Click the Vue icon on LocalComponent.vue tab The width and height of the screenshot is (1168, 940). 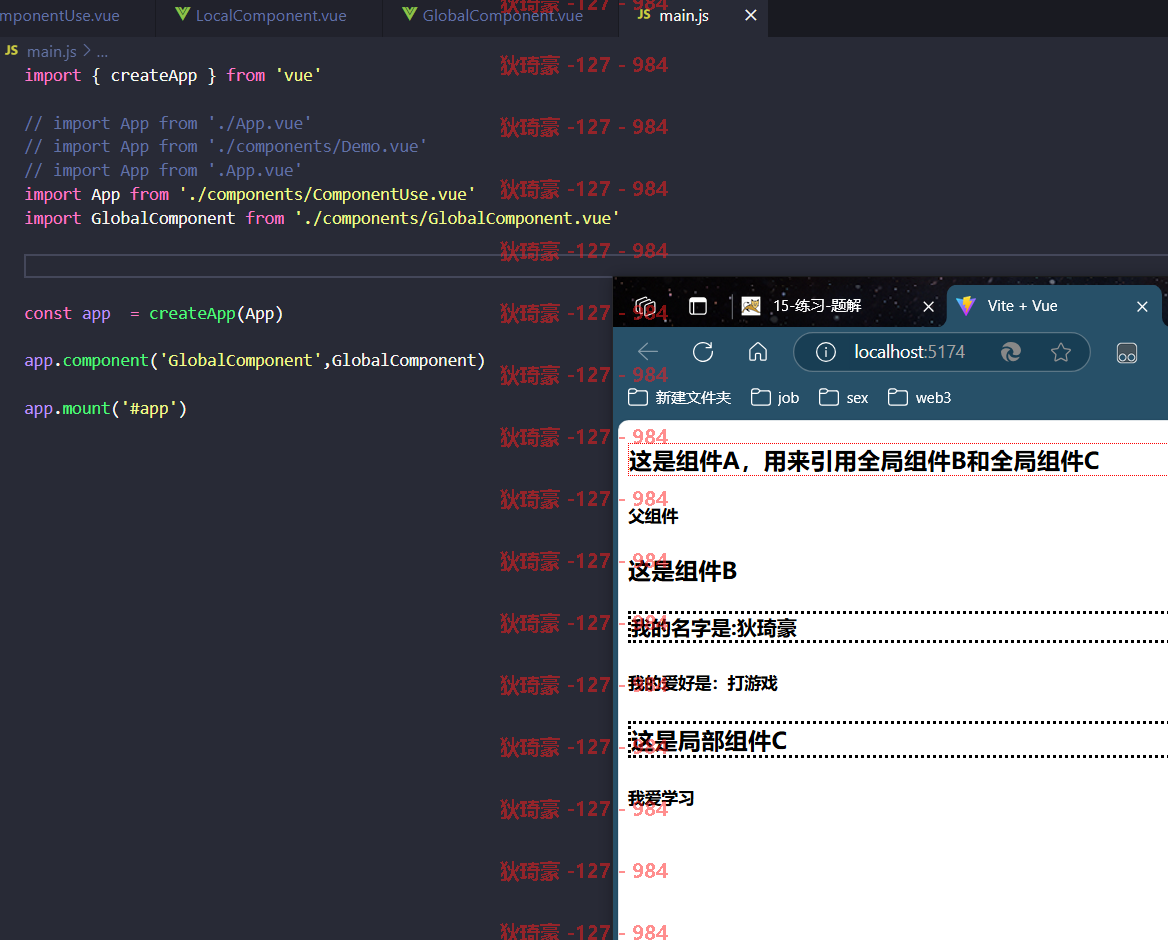click(182, 14)
